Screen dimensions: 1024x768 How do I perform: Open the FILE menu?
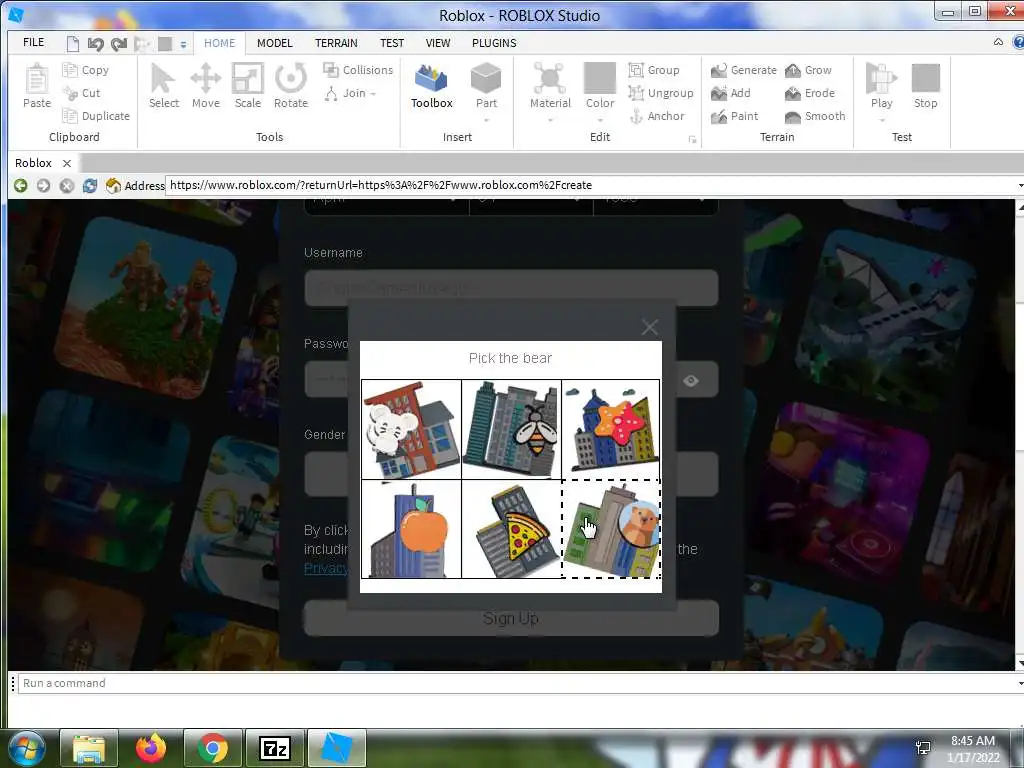pos(33,42)
